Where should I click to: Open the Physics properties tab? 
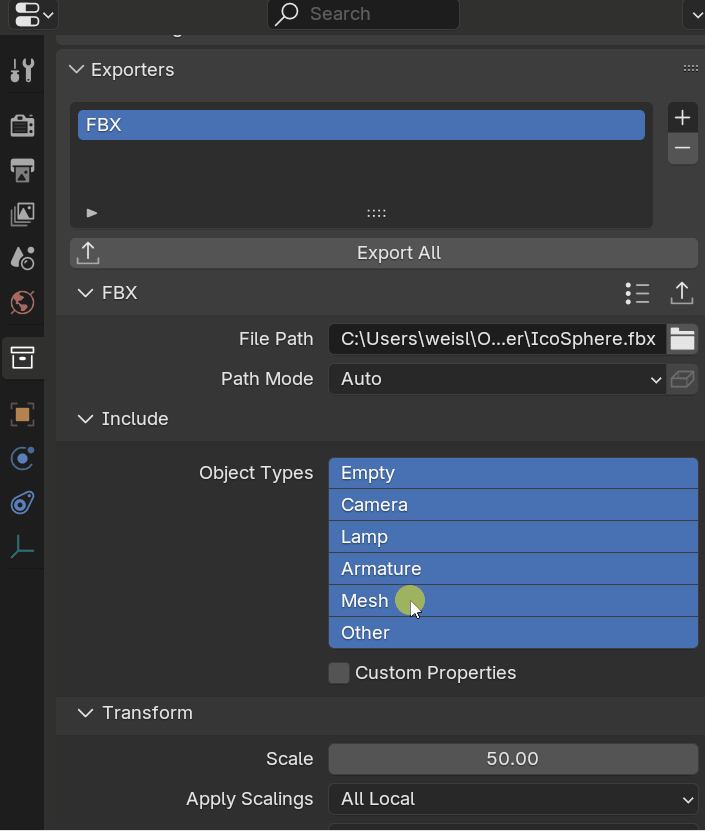pos(22,458)
